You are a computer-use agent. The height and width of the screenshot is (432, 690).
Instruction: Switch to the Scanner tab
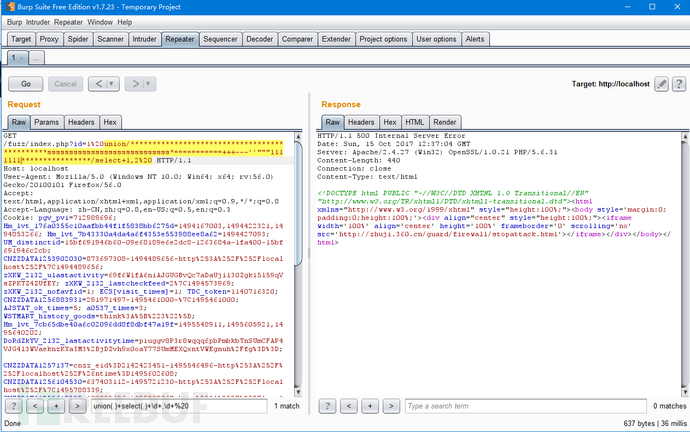(x=110, y=39)
